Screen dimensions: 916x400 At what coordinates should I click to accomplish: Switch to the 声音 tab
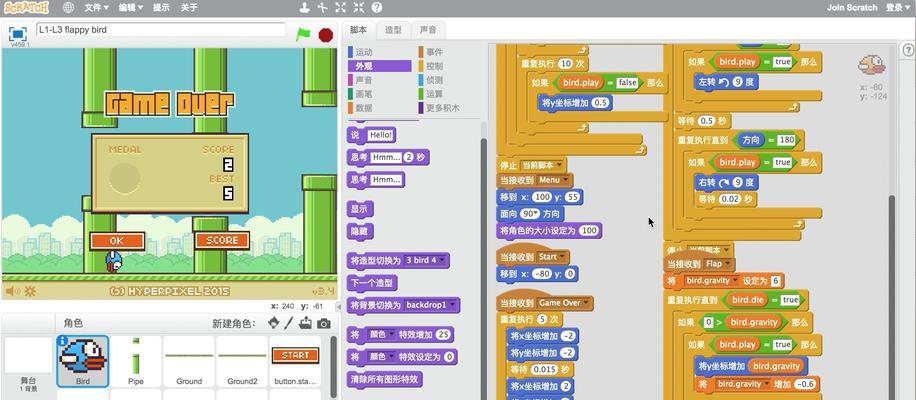point(428,30)
